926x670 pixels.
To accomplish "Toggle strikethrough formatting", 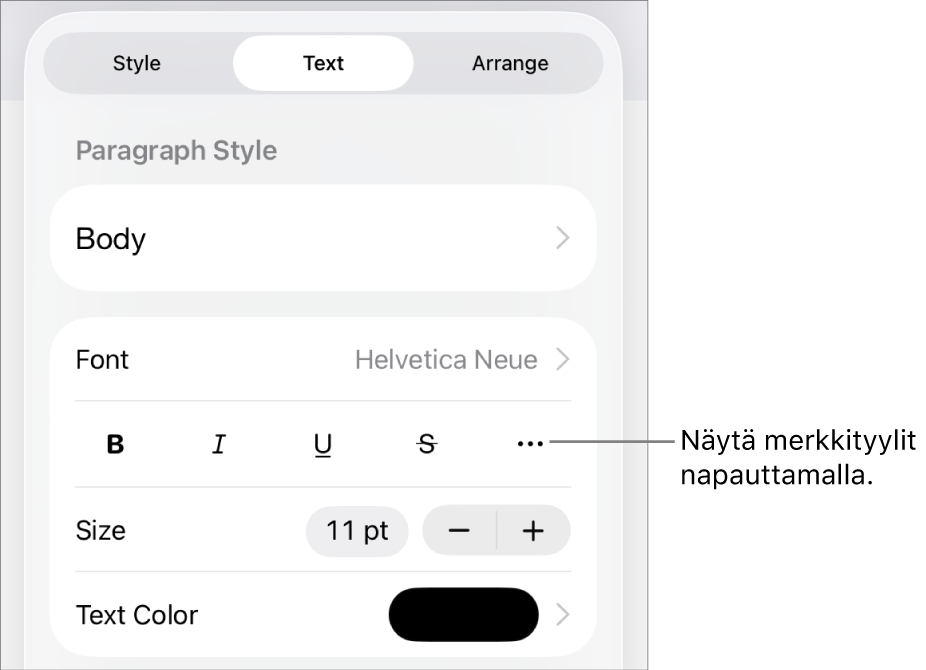I will tap(427, 445).
